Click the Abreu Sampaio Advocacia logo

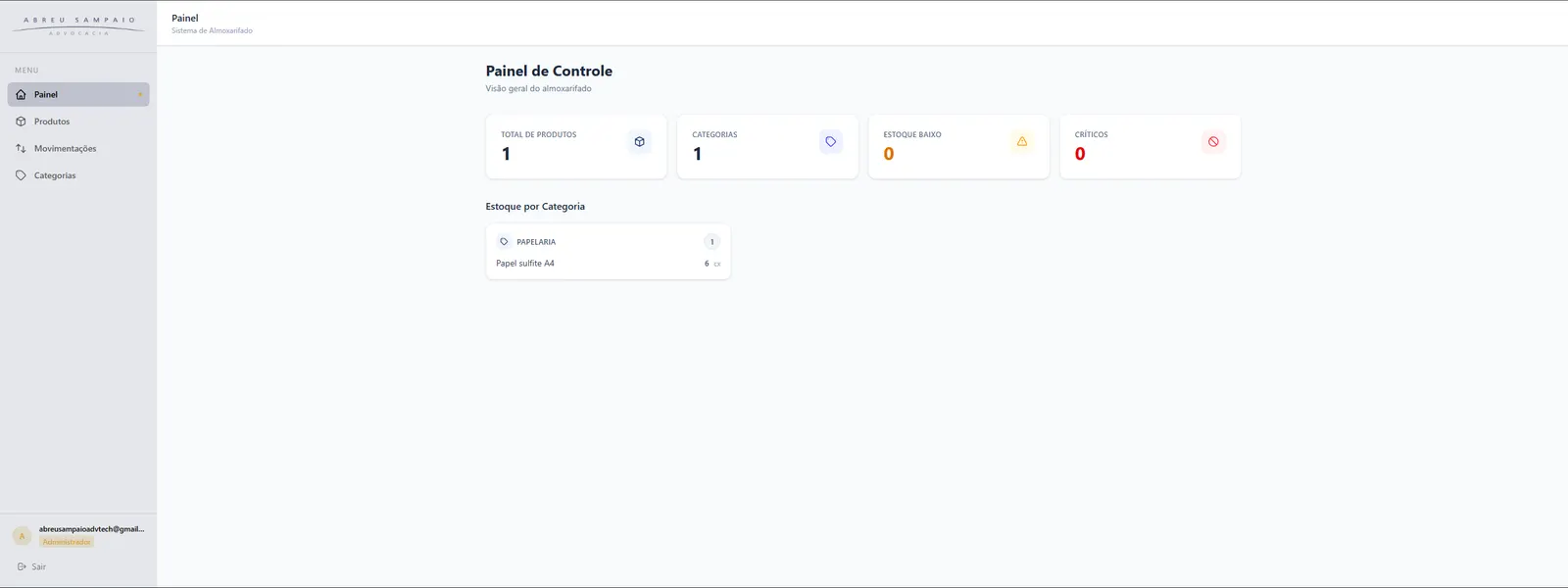point(79,26)
